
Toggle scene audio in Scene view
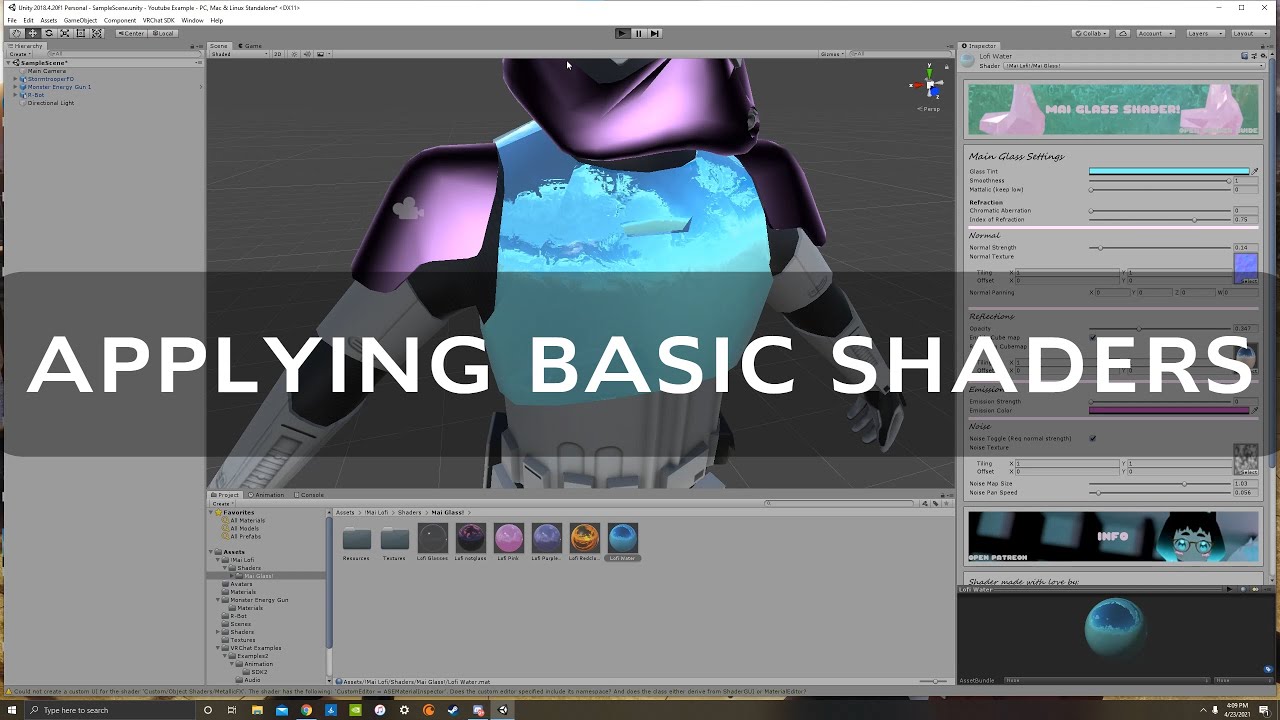pyautogui.click(x=306, y=54)
